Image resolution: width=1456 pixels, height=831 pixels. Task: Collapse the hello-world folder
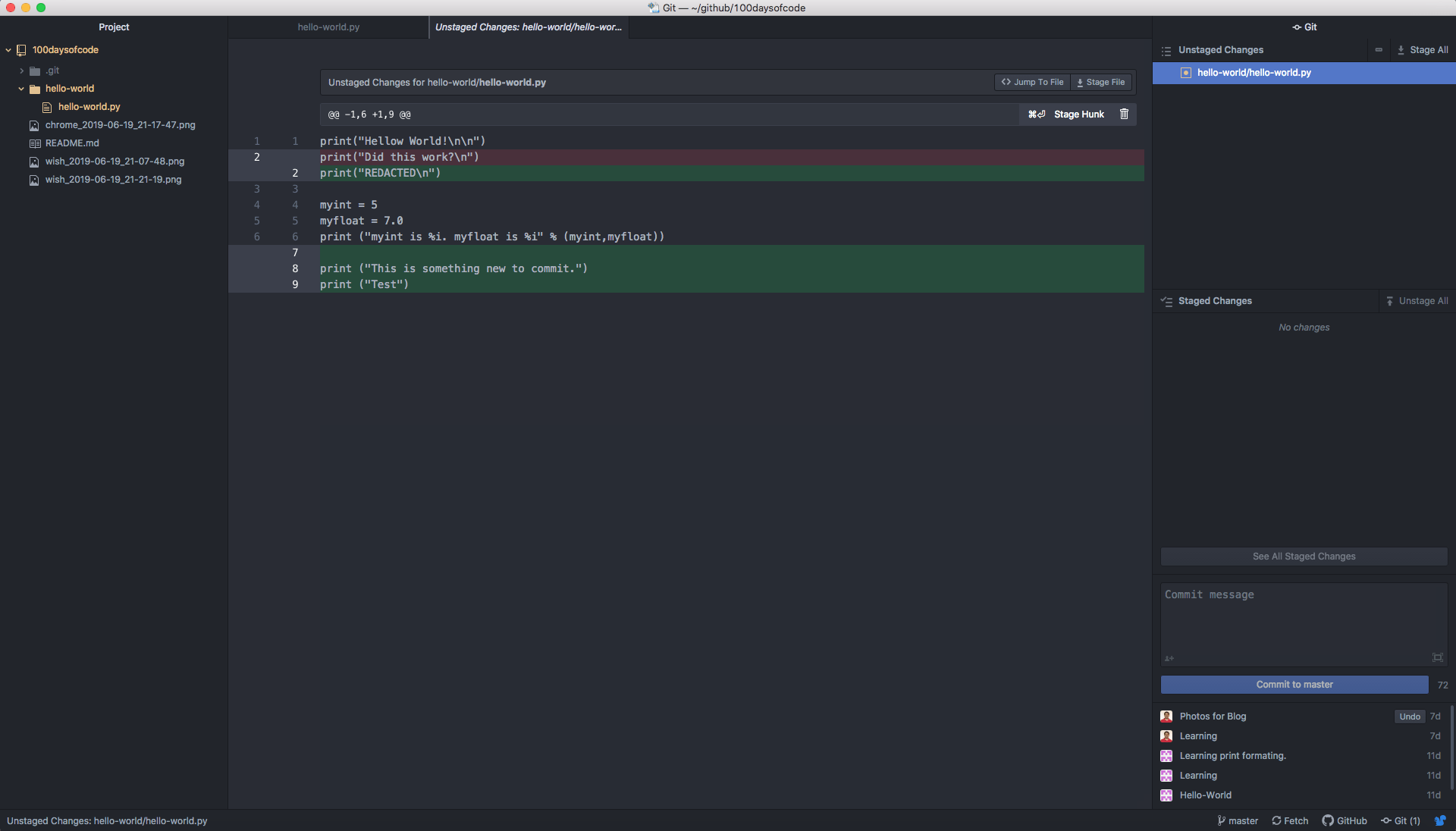coord(20,89)
